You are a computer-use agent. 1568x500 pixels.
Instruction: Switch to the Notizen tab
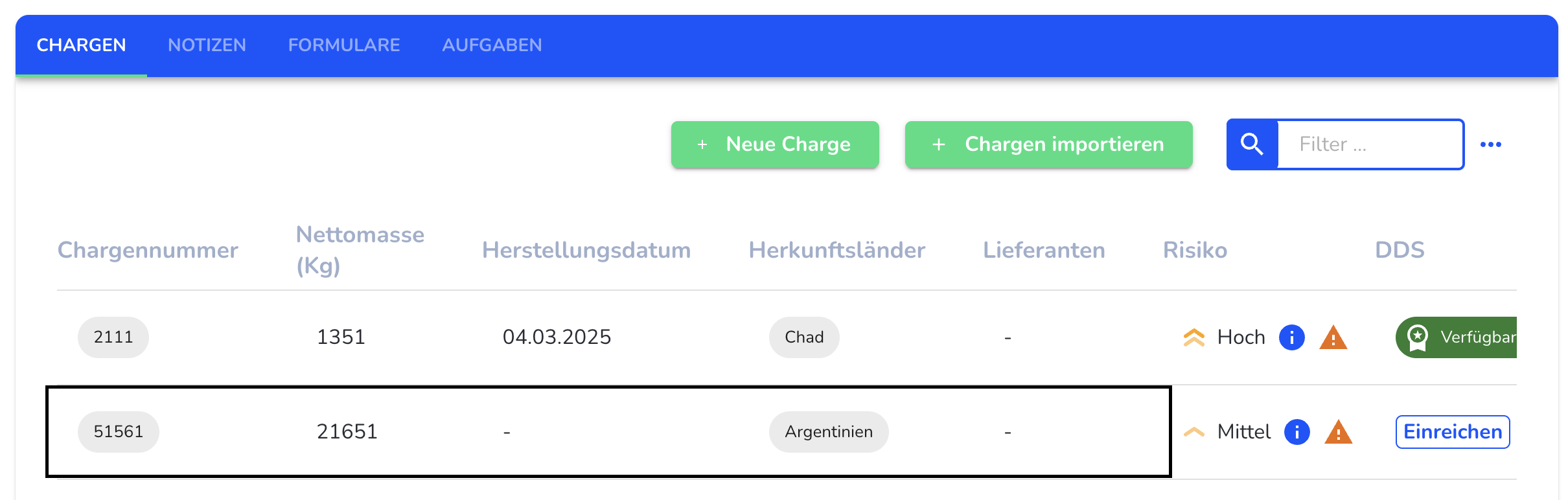207,45
